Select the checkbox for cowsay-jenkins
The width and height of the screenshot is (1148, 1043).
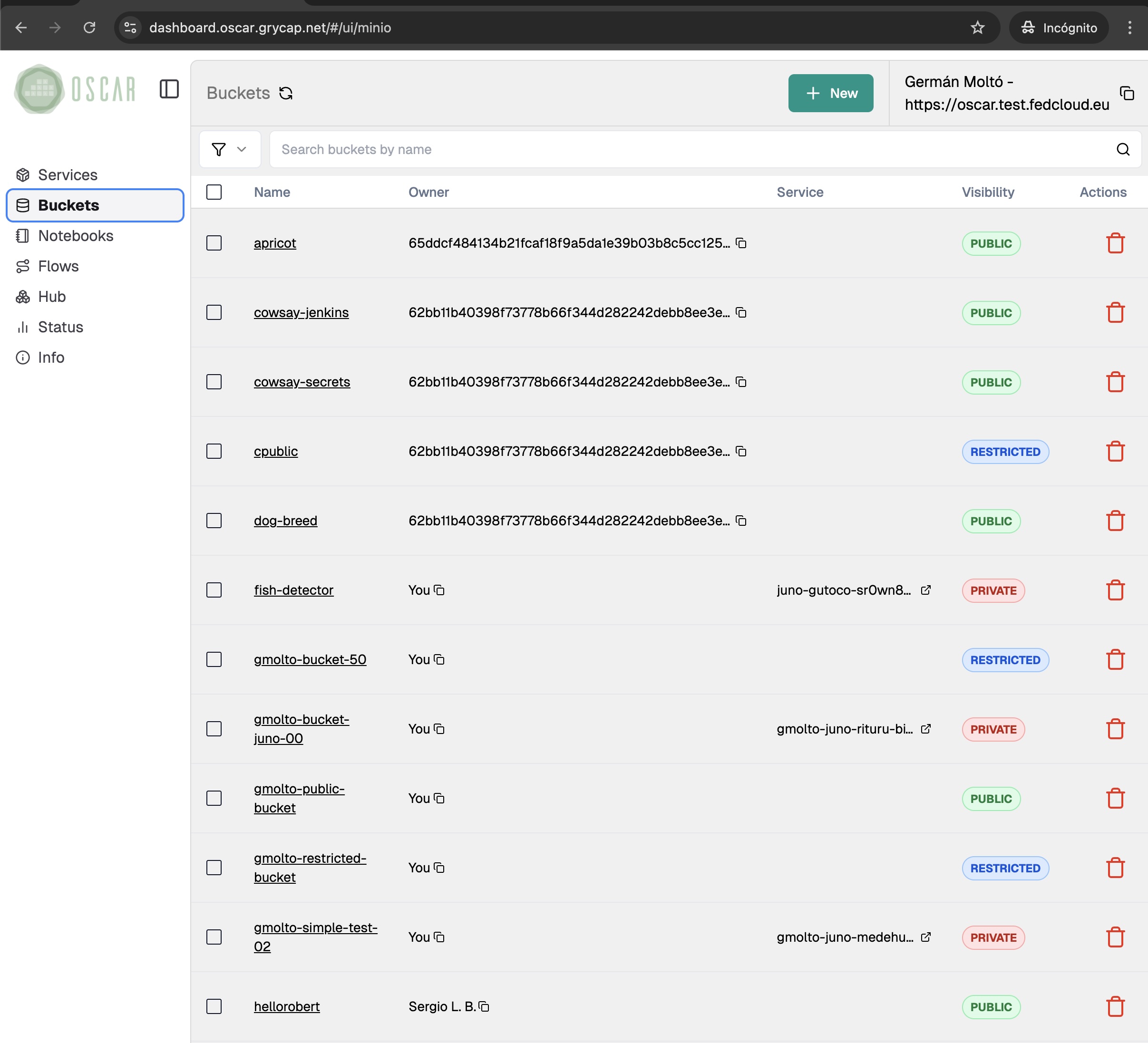(x=214, y=312)
